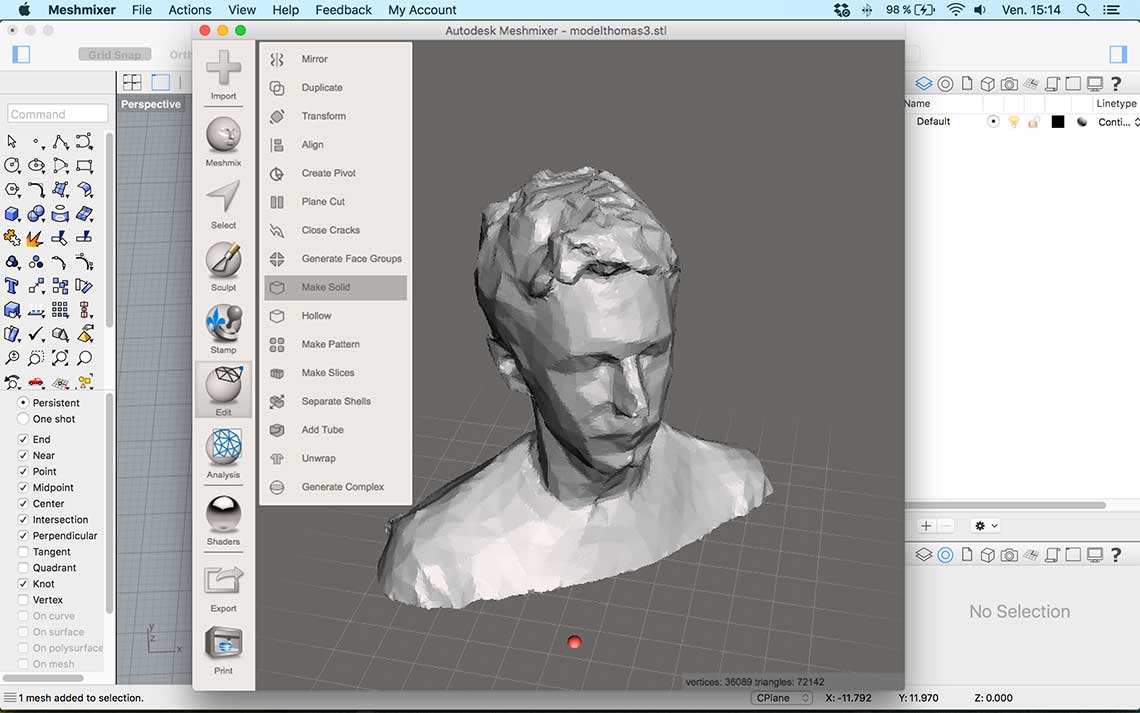Open the Actions menu in the menu bar
Image resolution: width=1140 pixels, height=713 pixels.
(x=190, y=9)
